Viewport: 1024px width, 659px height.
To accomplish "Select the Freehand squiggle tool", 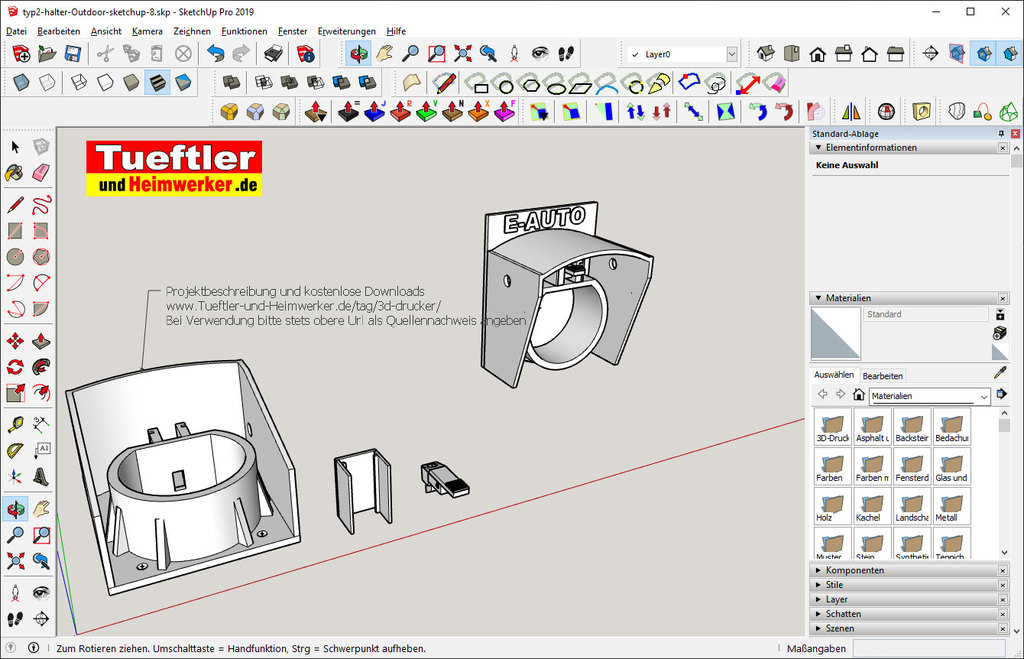I will (41, 204).
